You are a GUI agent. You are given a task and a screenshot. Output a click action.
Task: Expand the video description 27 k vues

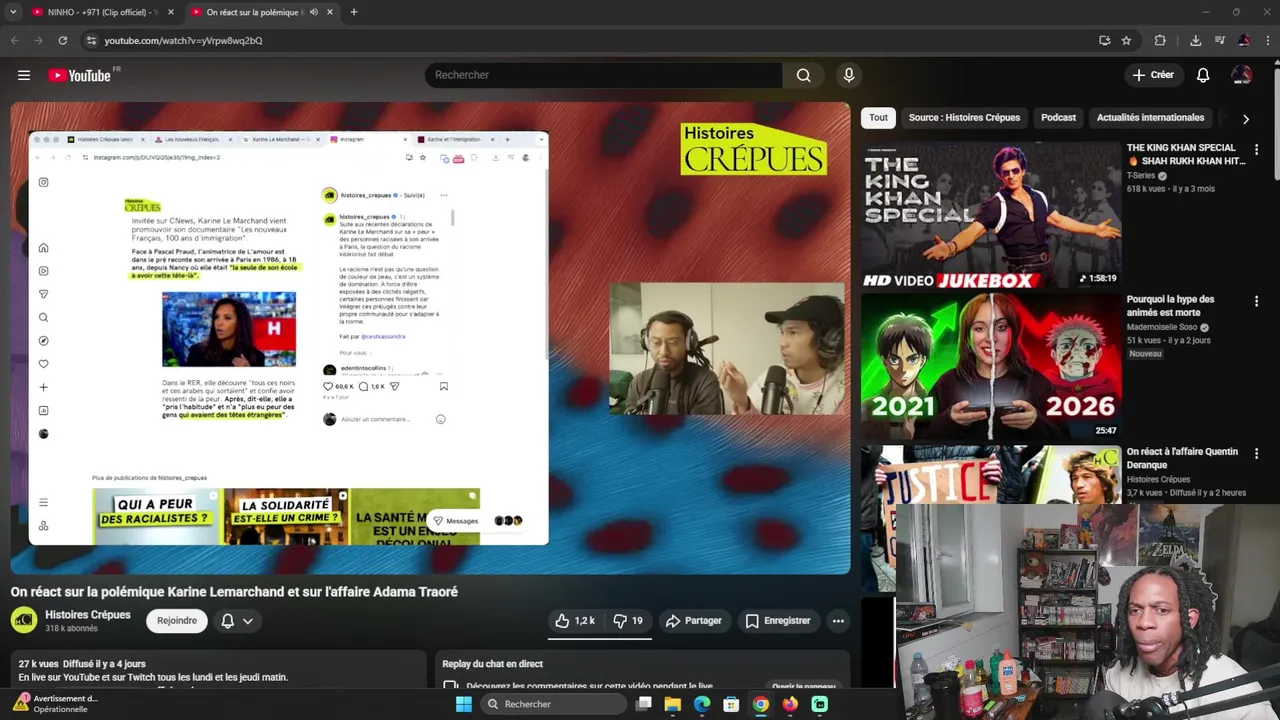pos(218,670)
